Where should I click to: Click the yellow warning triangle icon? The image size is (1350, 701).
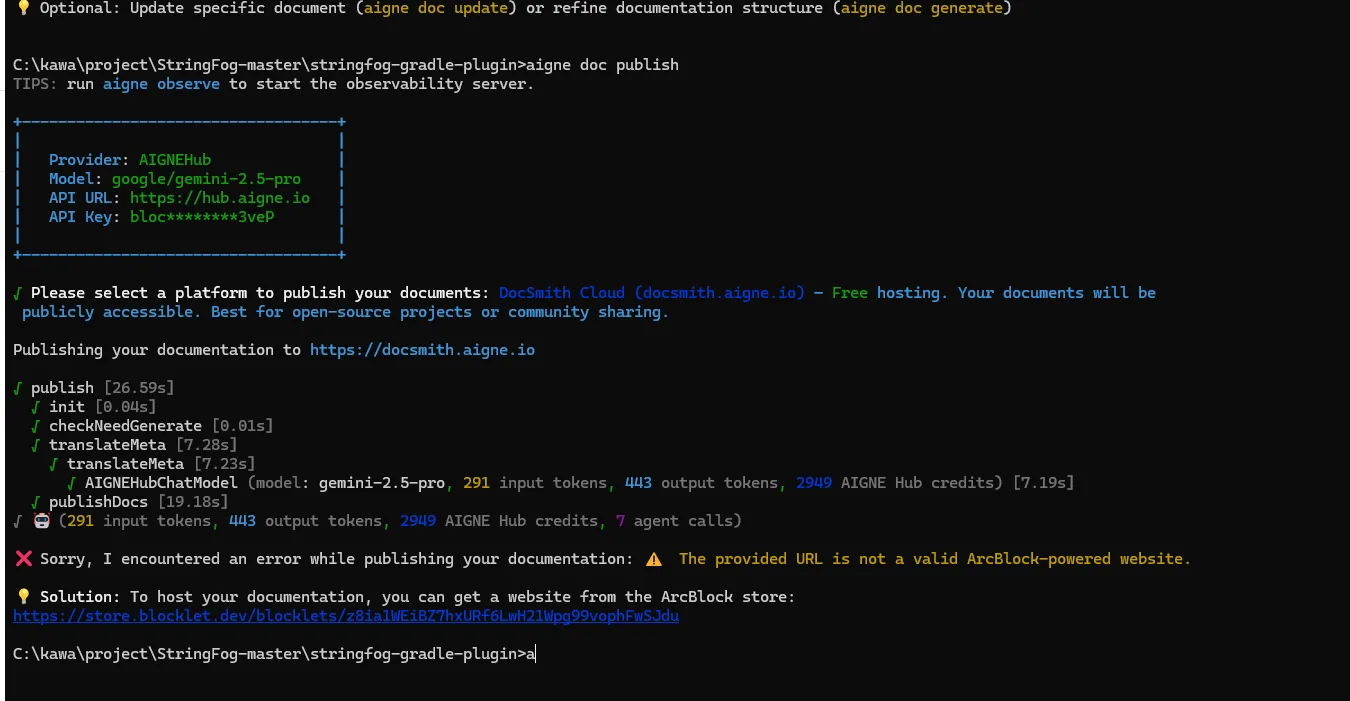pos(653,559)
